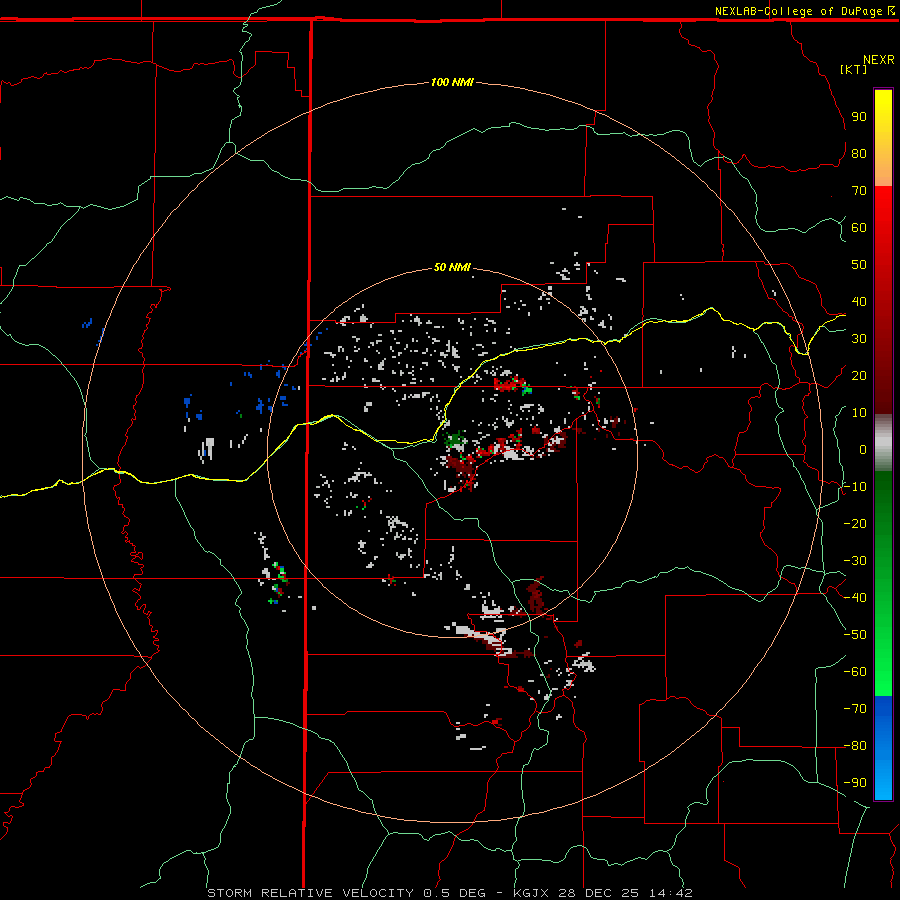Click the -50 value on velocity scale

click(855, 635)
